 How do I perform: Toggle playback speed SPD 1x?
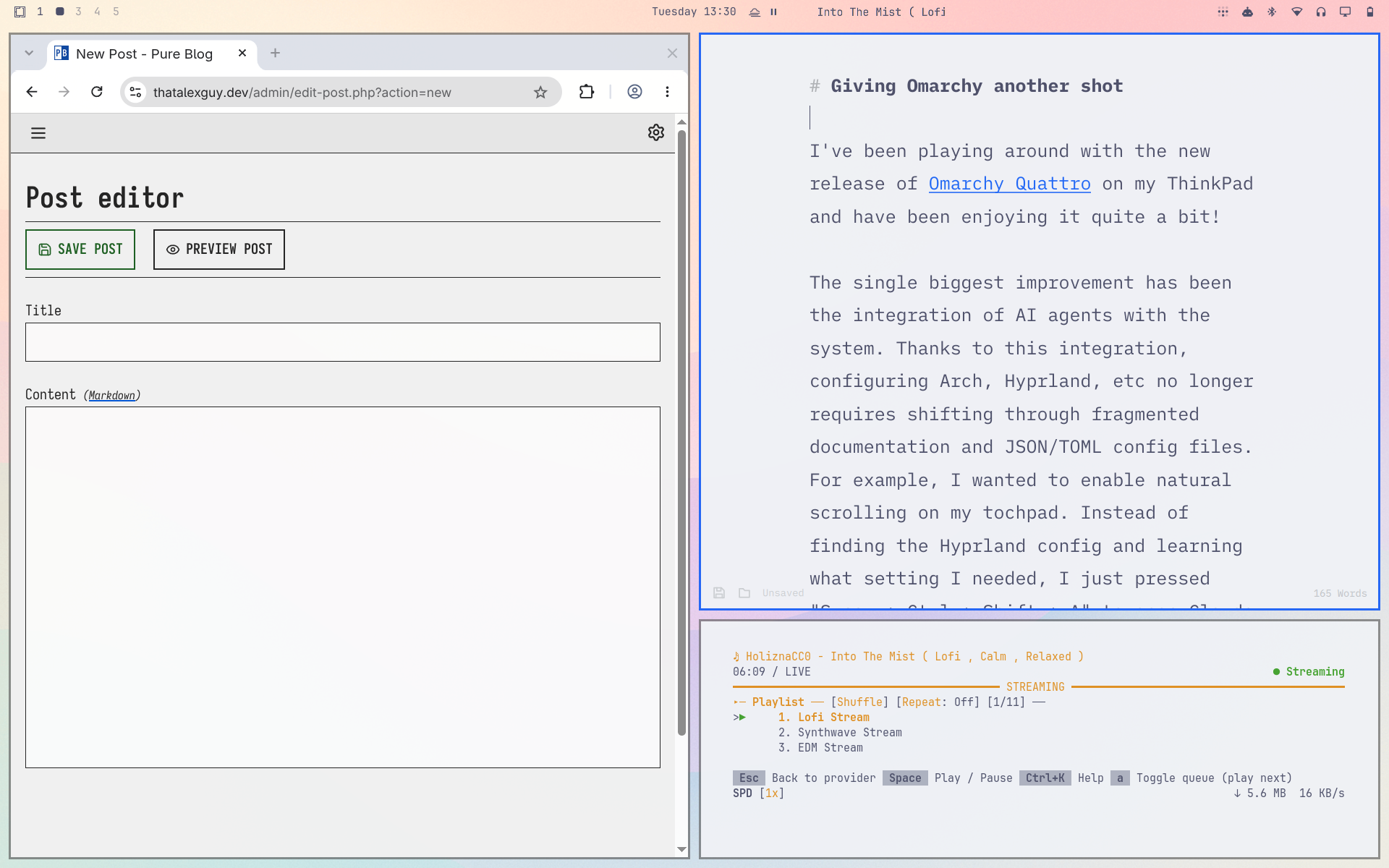pos(758,793)
